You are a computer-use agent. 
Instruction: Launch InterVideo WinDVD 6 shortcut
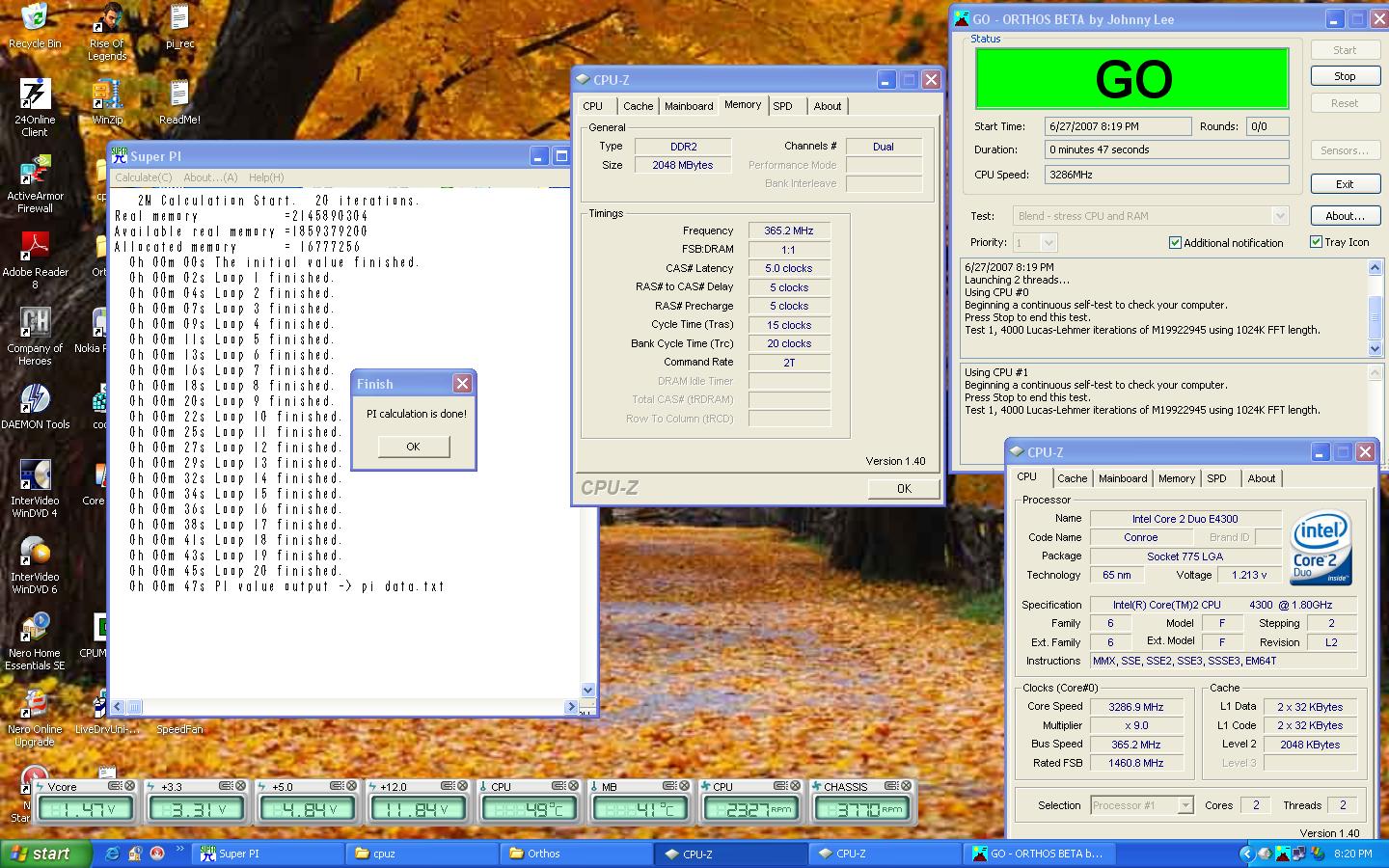(x=35, y=564)
